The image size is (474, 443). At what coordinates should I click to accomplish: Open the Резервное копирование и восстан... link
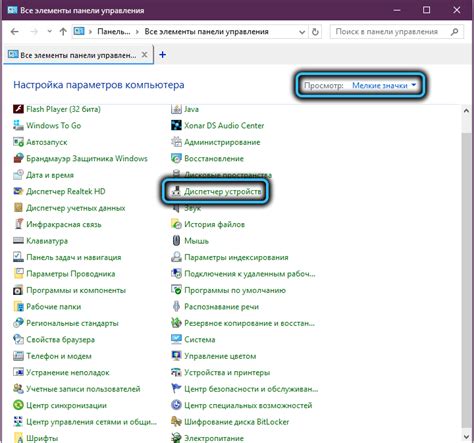(250, 323)
